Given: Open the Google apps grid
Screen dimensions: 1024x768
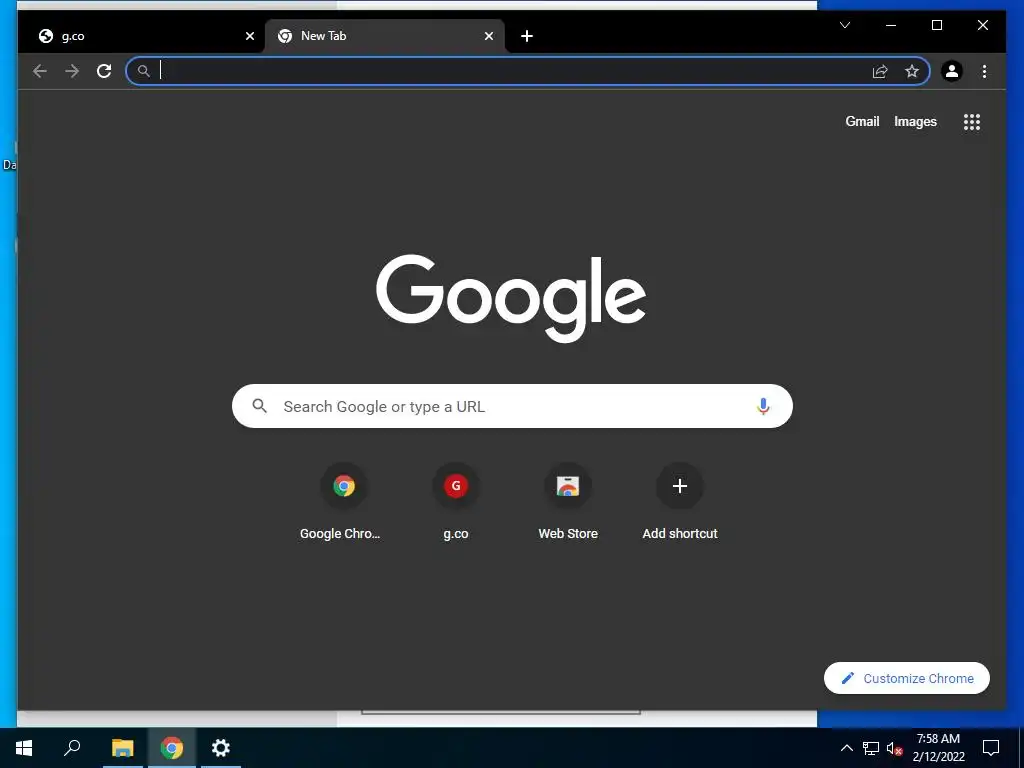Looking at the screenshot, I should point(972,122).
